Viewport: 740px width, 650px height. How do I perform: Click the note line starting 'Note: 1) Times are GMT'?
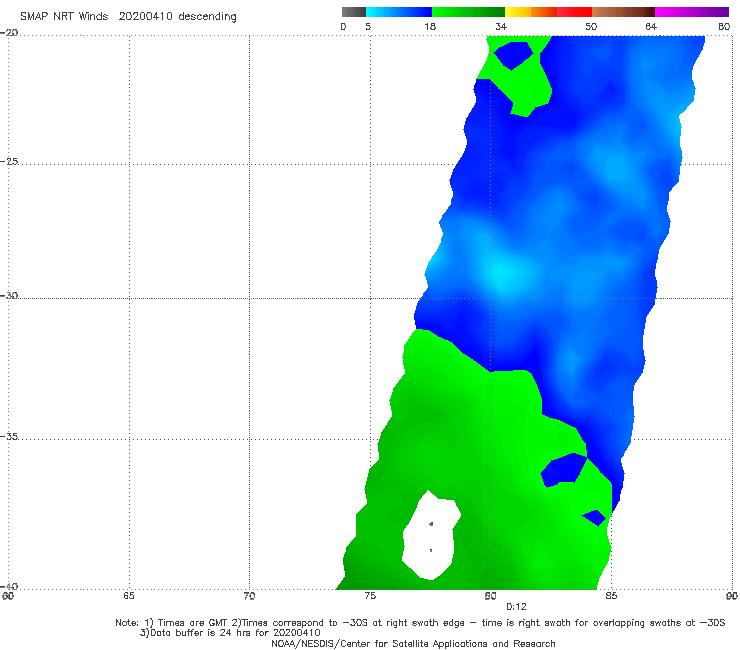click(x=420, y=623)
